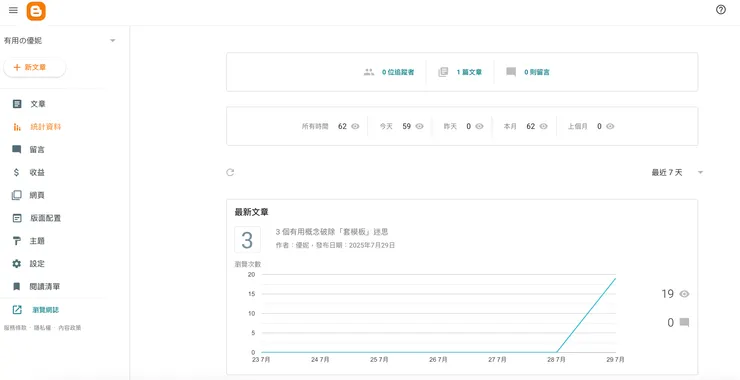Click the 瀏覽網誌 external link icon
The width and height of the screenshot is (740, 380).
17,310
